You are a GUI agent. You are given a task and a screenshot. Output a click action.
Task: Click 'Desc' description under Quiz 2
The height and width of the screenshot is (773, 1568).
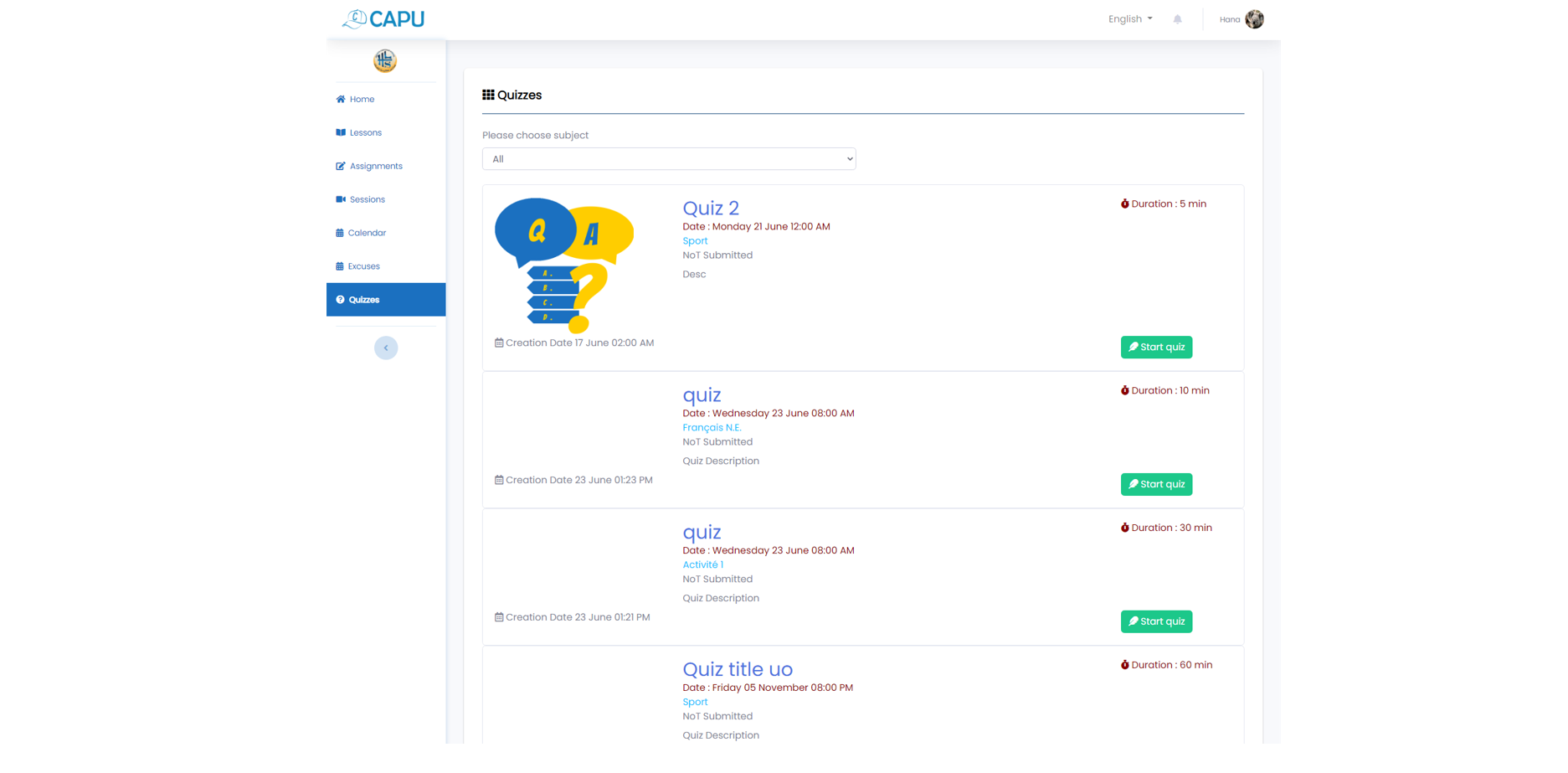pyautogui.click(x=694, y=274)
